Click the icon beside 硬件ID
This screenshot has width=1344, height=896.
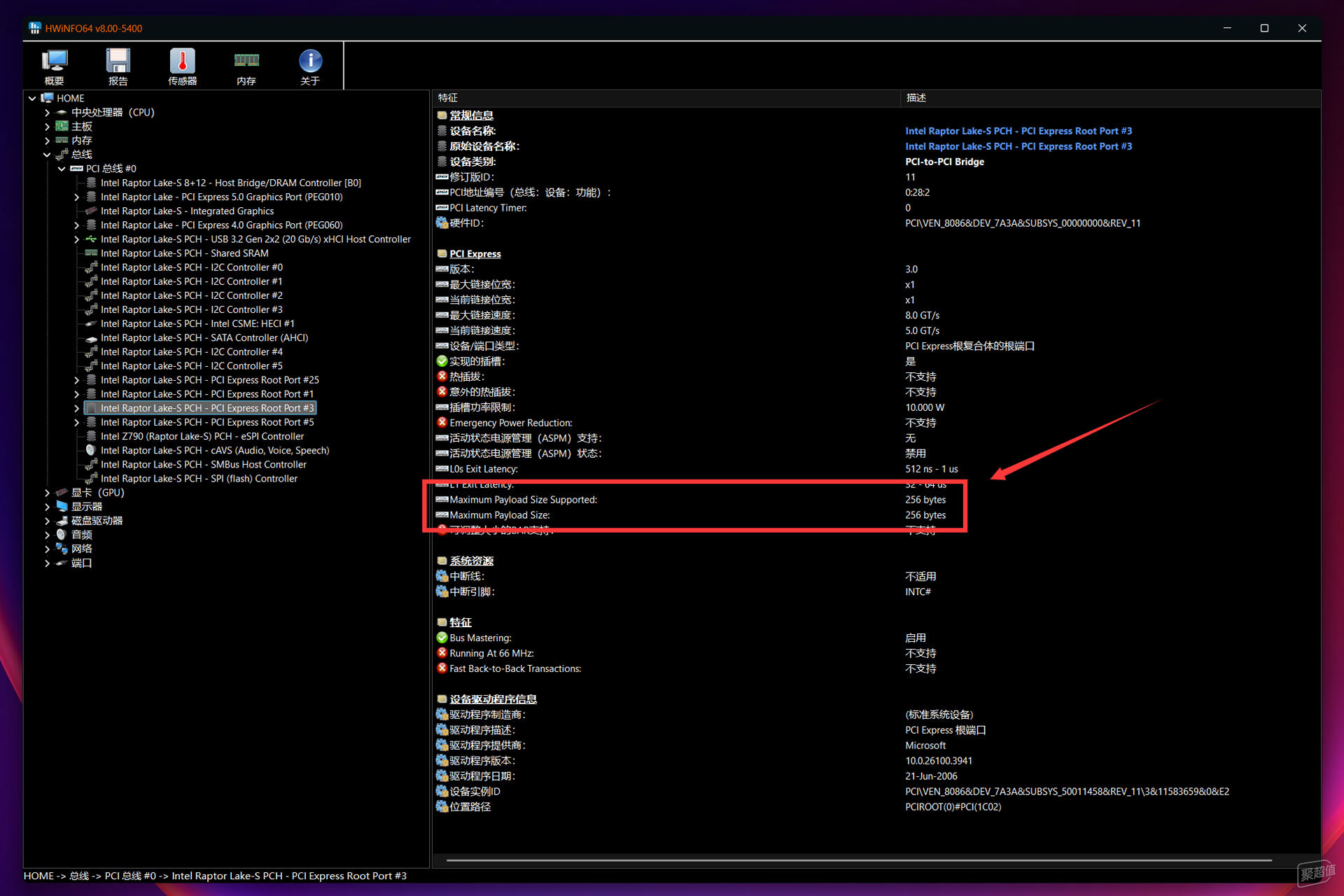442,223
